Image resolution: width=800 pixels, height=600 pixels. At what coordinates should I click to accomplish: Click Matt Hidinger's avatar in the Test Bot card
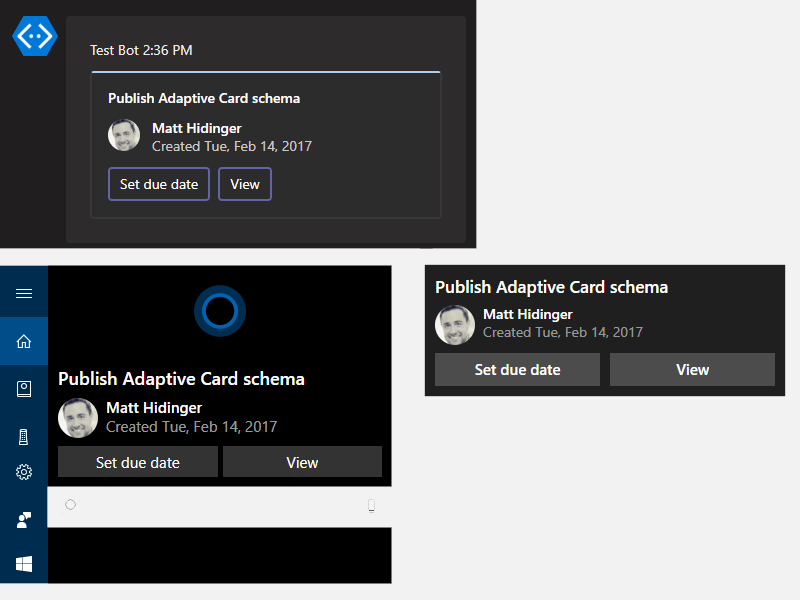click(x=123, y=135)
